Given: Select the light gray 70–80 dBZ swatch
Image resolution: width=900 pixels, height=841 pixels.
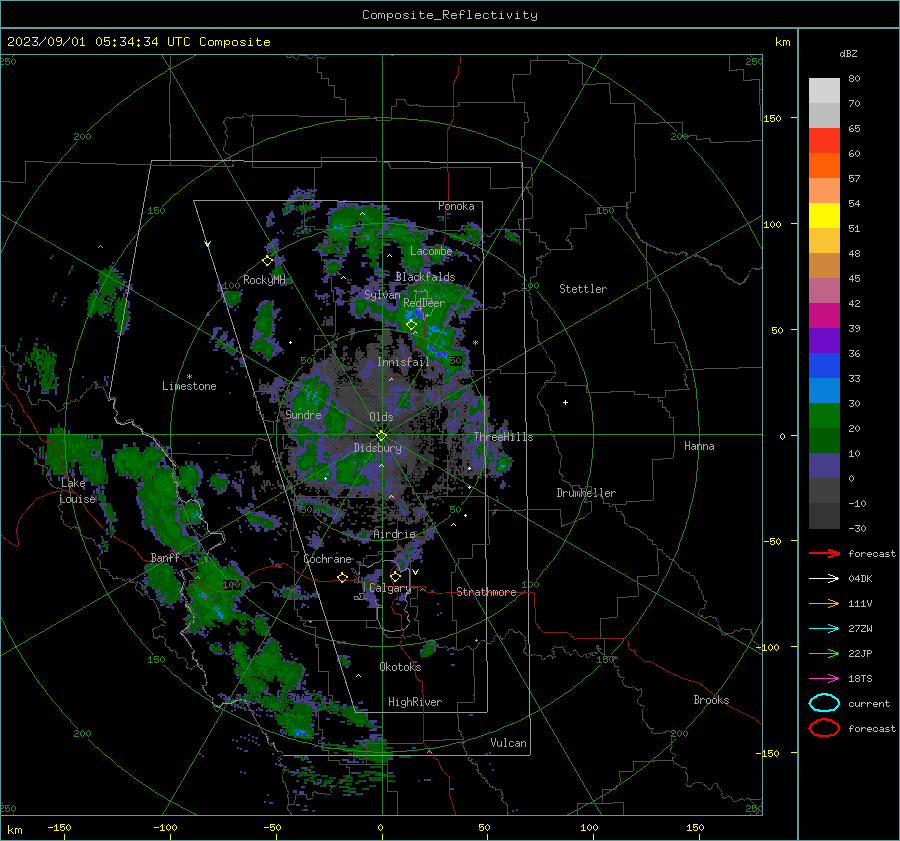Looking at the screenshot, I should click(x=824, y=91).
